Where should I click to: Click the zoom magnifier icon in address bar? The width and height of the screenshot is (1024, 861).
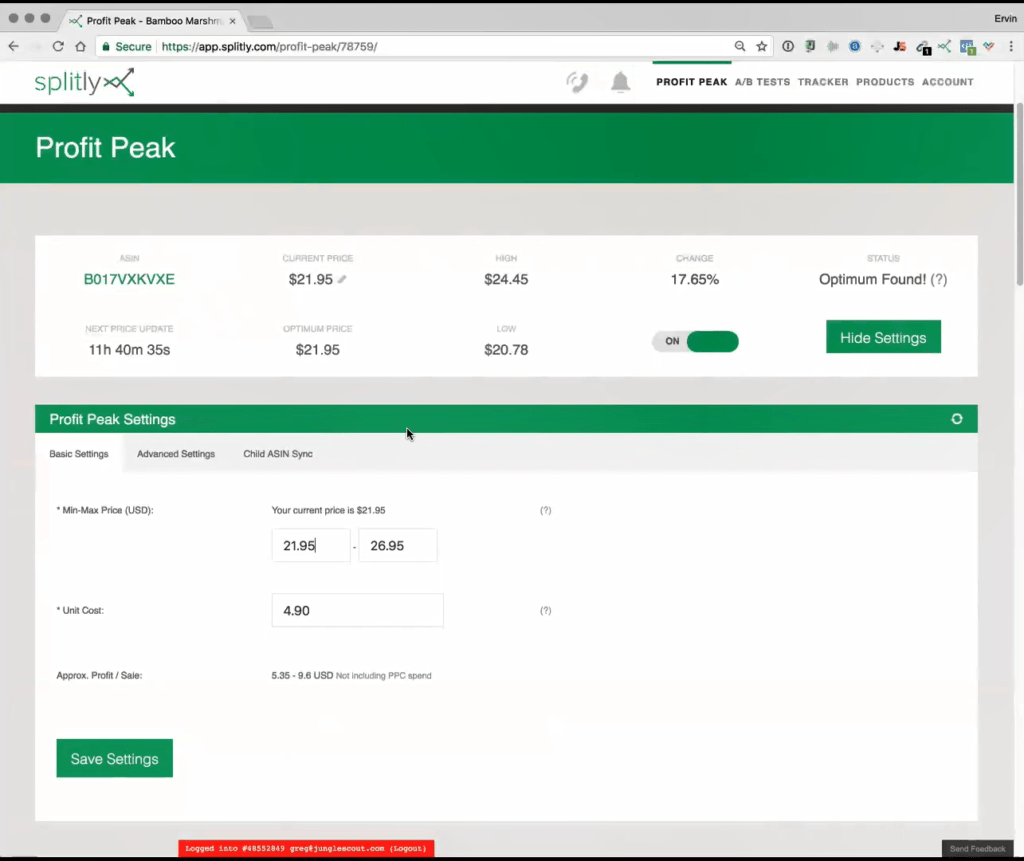click(x=740, y=46)
